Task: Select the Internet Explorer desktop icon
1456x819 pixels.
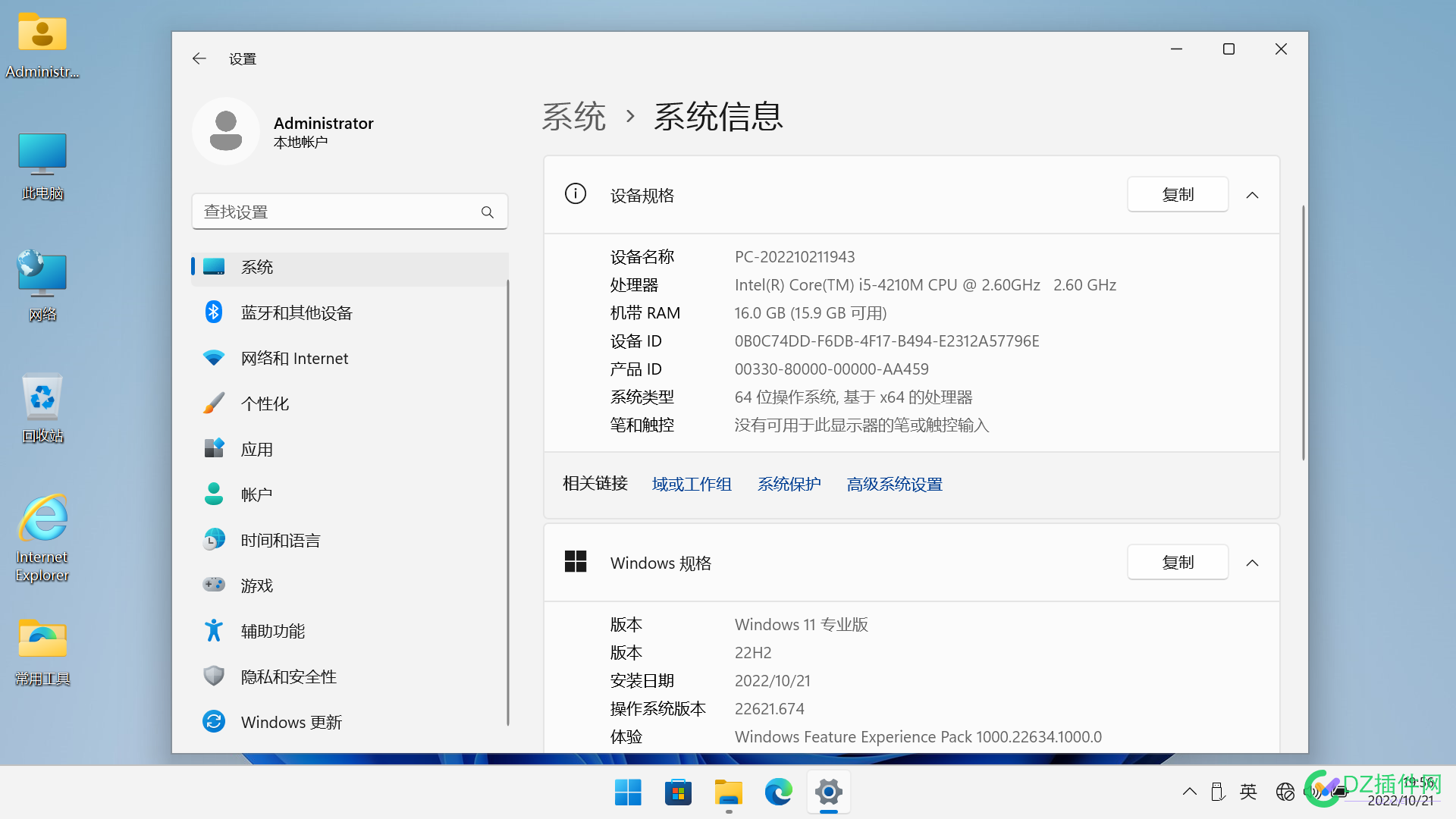Action: [42, 538]
